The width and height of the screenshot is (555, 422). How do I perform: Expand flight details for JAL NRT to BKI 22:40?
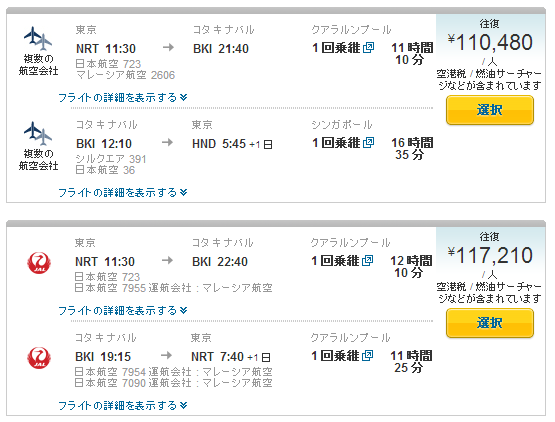[122, 310]
